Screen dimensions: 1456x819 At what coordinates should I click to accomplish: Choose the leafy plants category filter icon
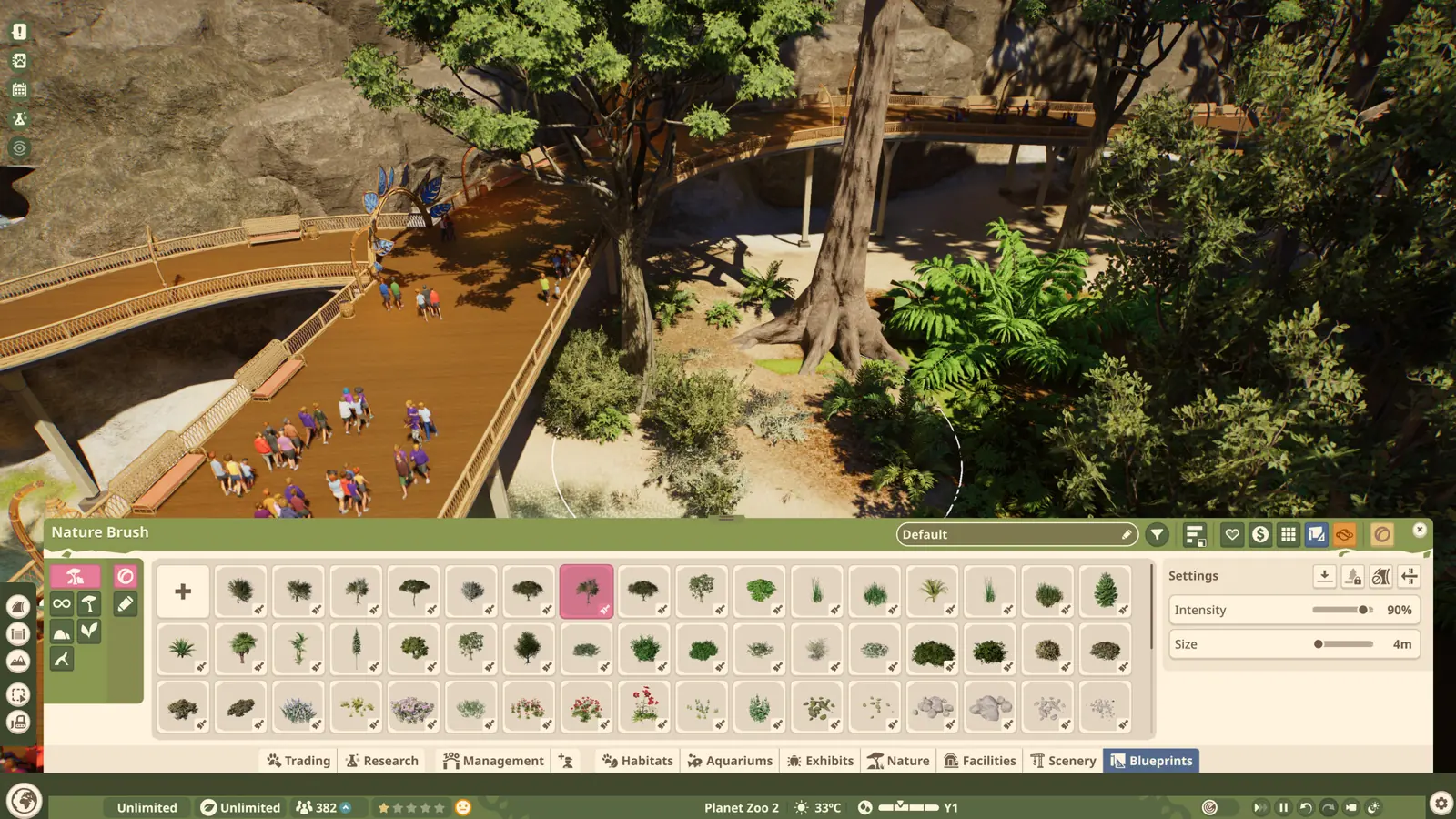coord(89,632)
